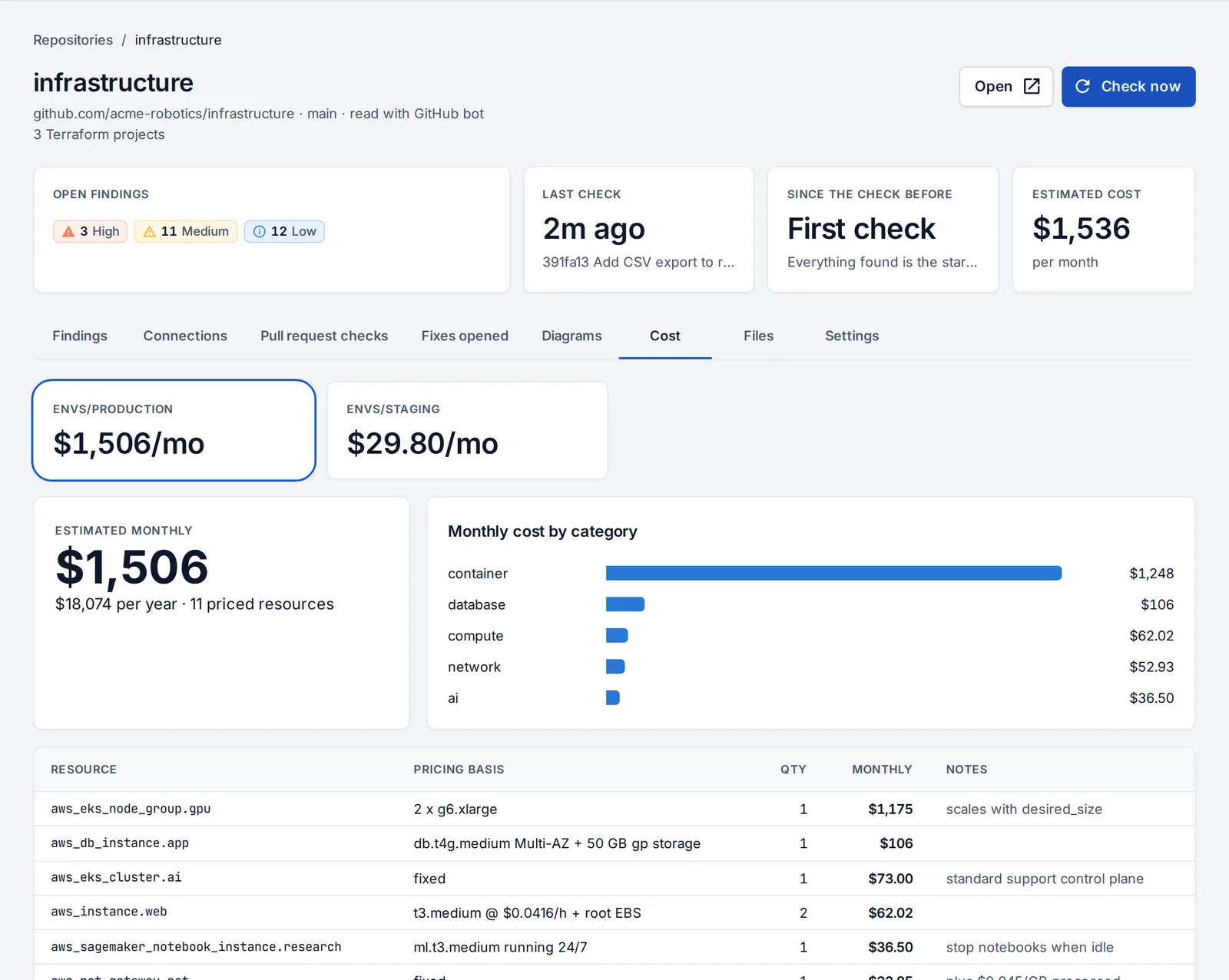Click the ai category cost bar
Viewport: 1229px width, 980px height.
coord(613,697)
